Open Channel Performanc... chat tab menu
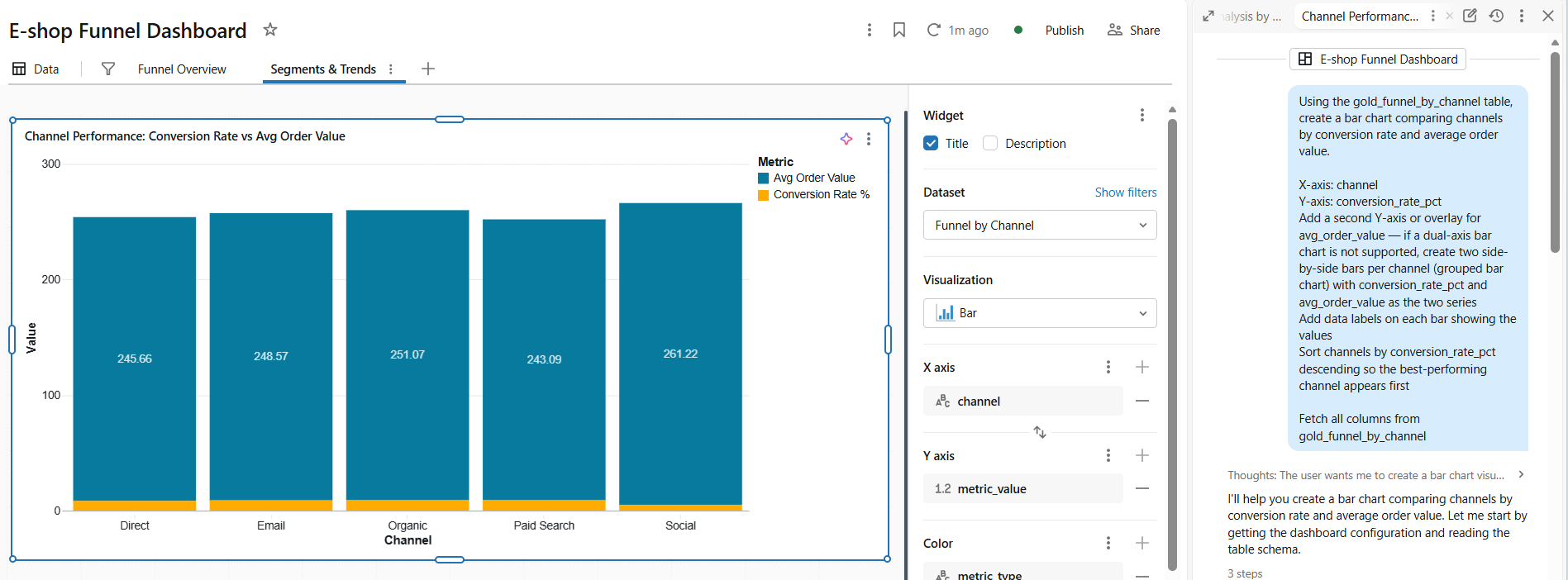 click(1433, 16)
